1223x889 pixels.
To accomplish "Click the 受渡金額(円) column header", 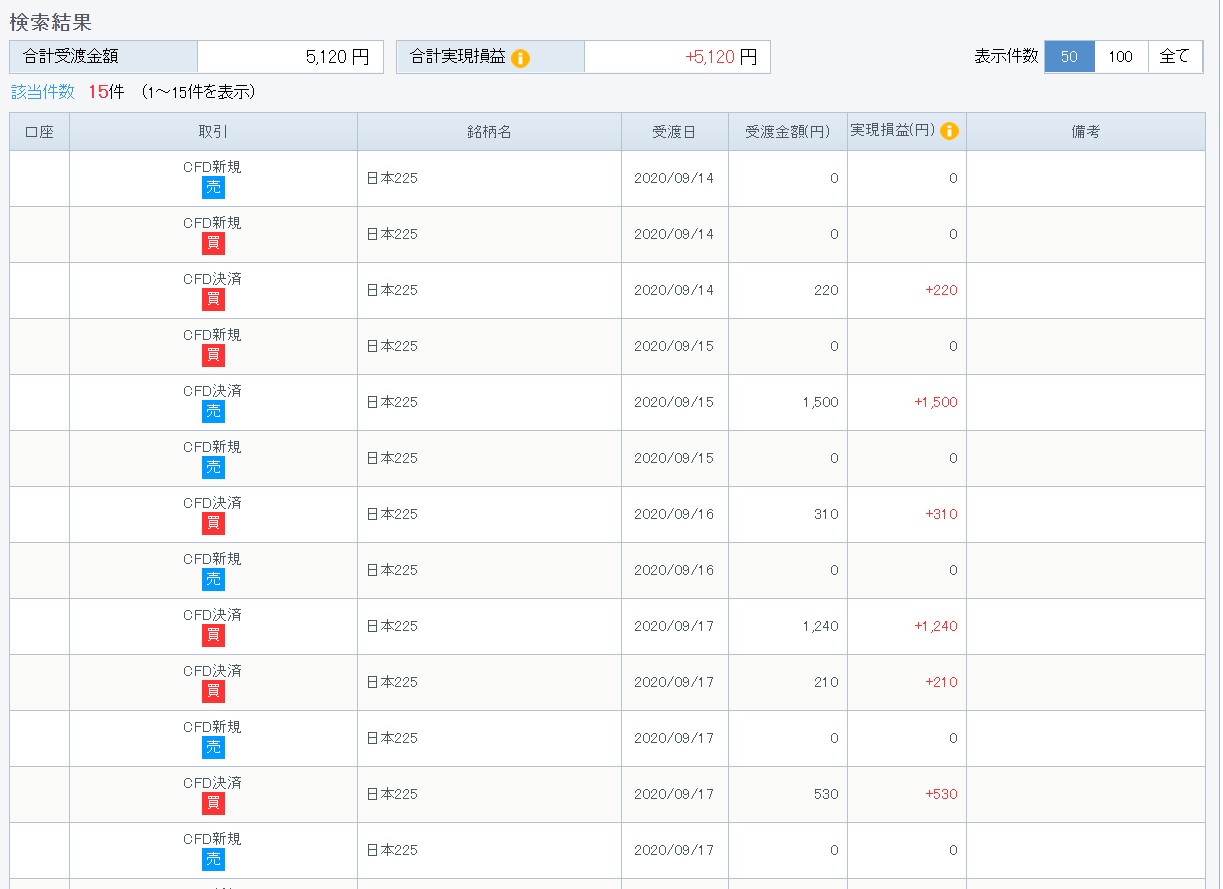I will (787, 132).
